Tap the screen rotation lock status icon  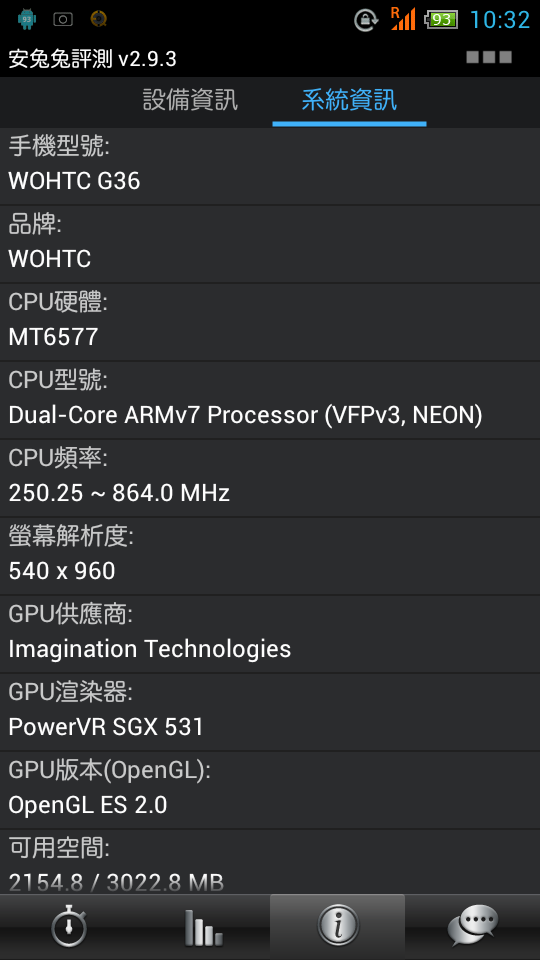tap(366, 20)
